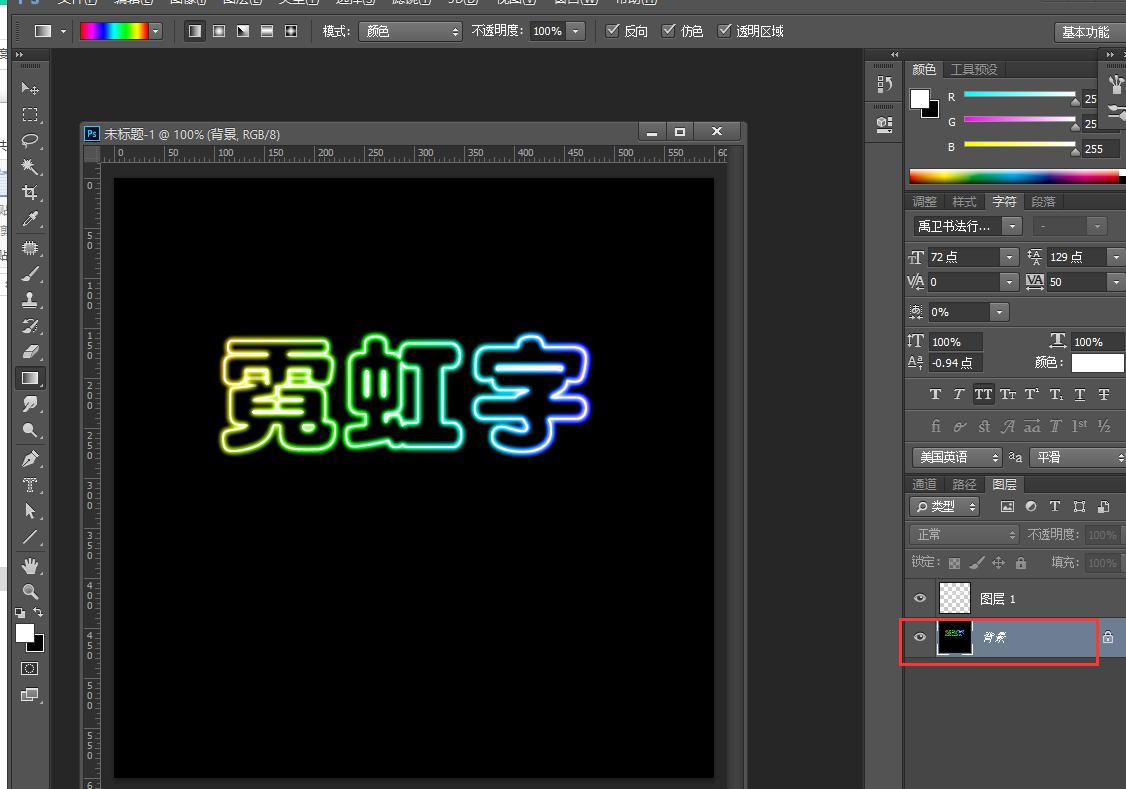Toggle all-caps TT formatting in Character panel
The width and height of the screenshot is (1126, 789).
(x=983, y=394)
